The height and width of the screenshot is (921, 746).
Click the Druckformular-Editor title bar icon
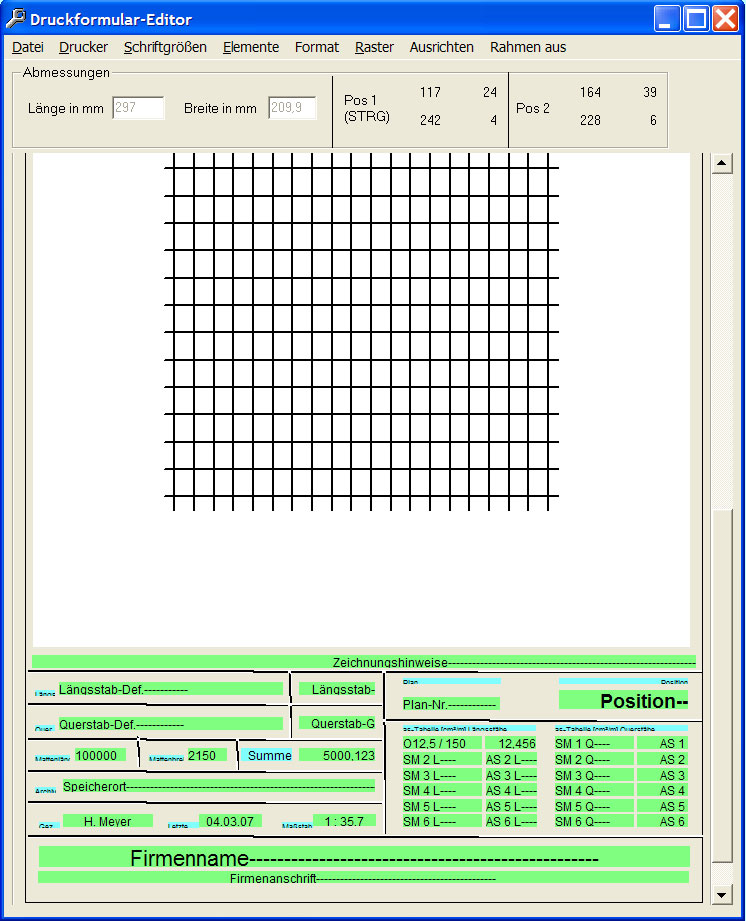(16, 18)
